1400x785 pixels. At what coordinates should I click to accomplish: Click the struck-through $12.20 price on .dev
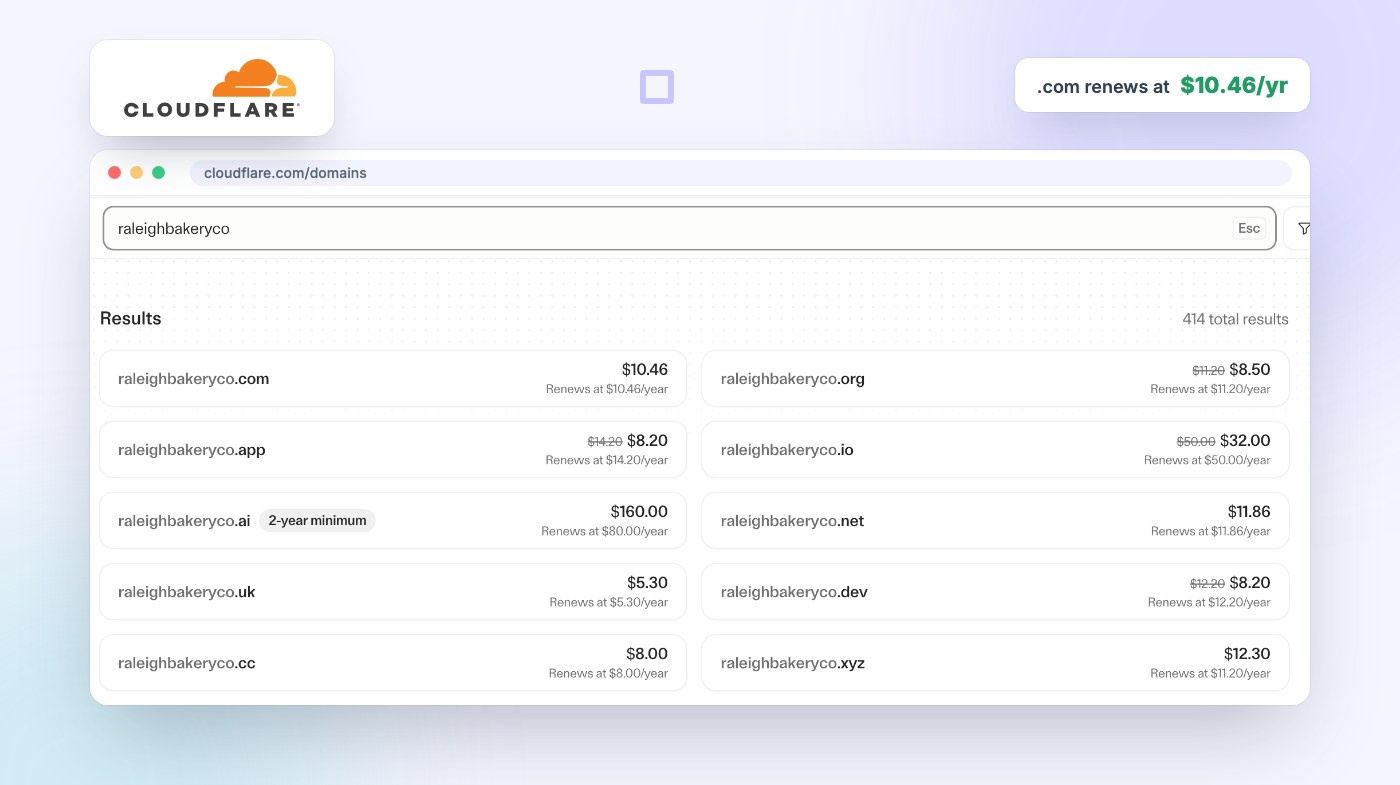[x=1207, y=584]
